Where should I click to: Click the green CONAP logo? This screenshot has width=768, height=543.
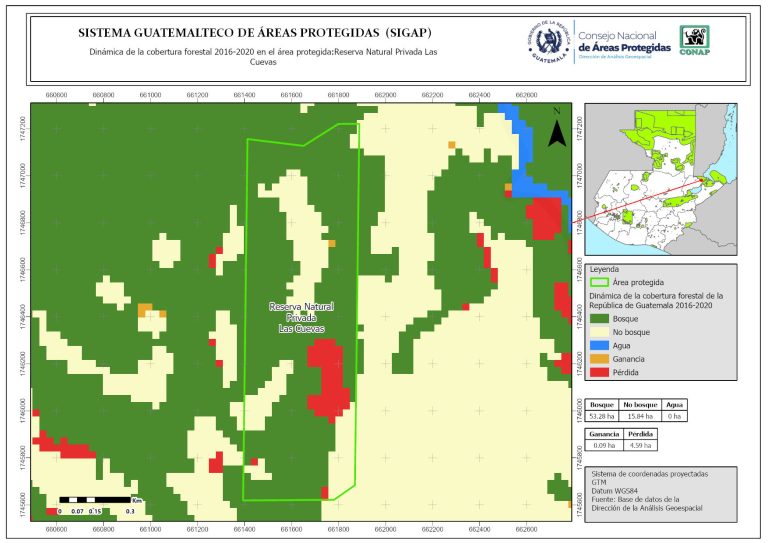click(x=696, y=40)
